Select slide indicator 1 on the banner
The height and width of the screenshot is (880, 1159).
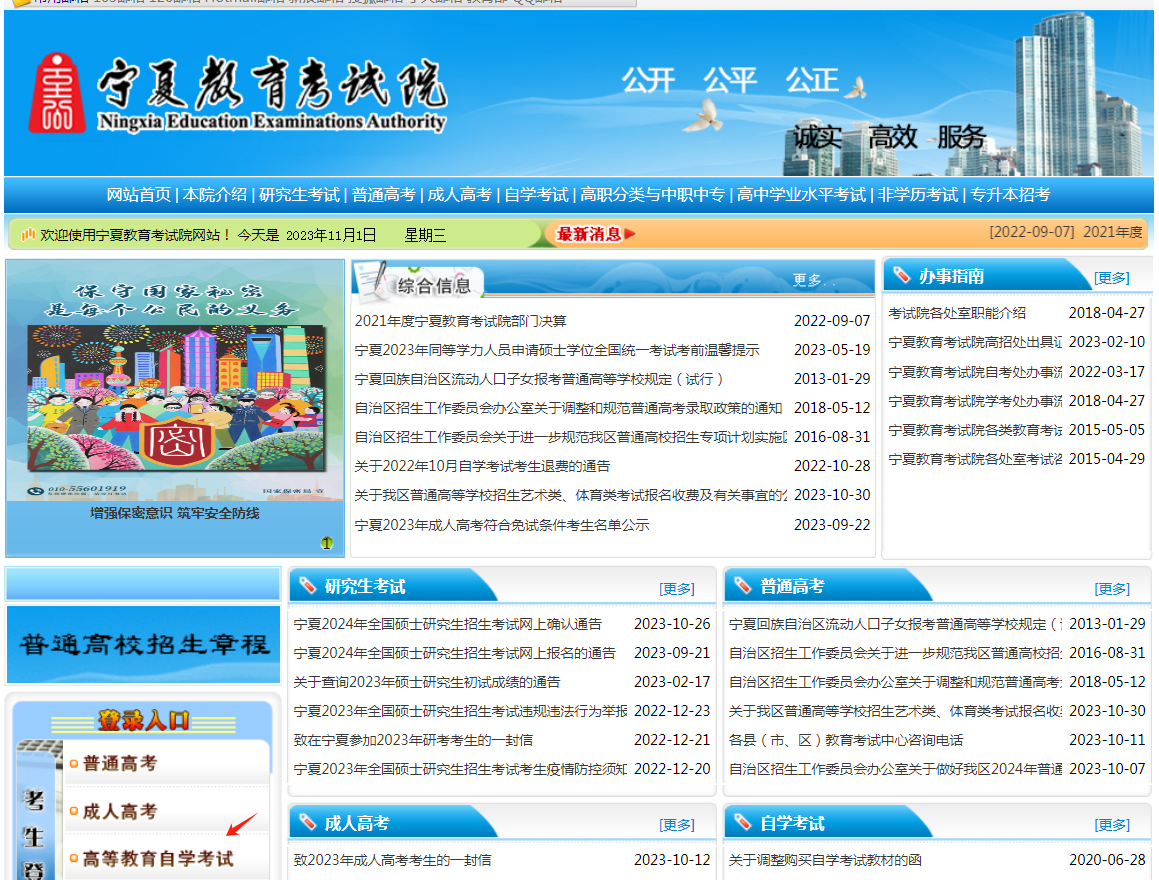pos(326,544)
